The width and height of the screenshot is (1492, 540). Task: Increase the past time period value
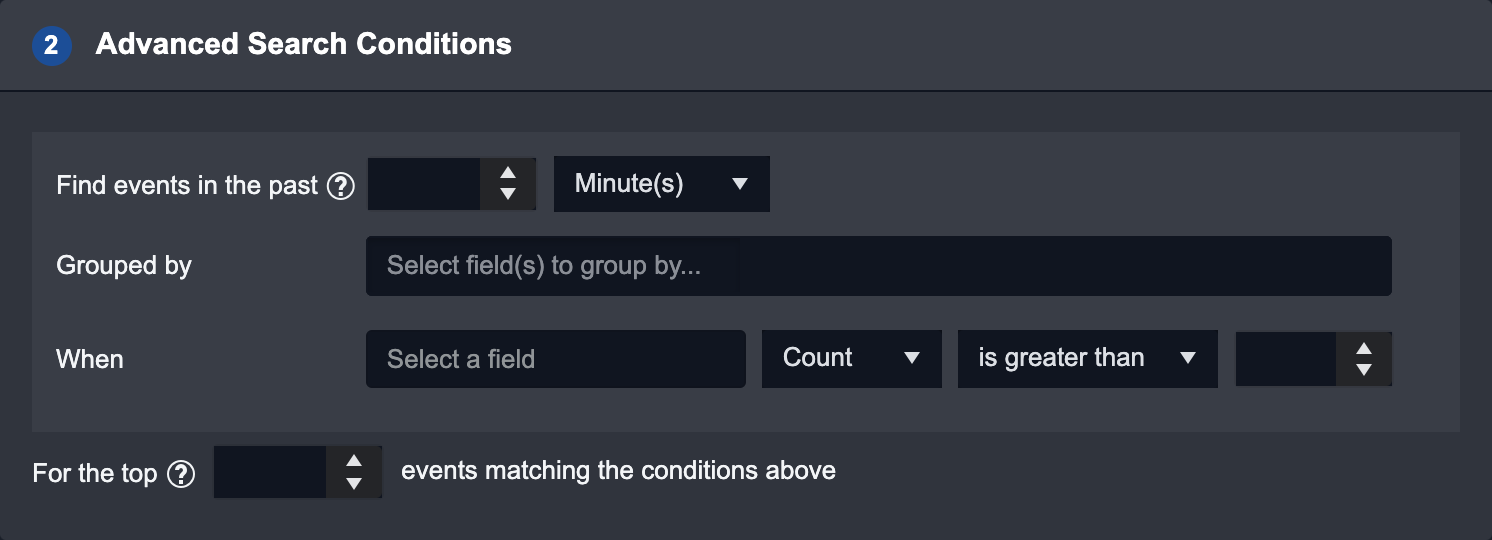pyautogui.click(x=508, y=175)
